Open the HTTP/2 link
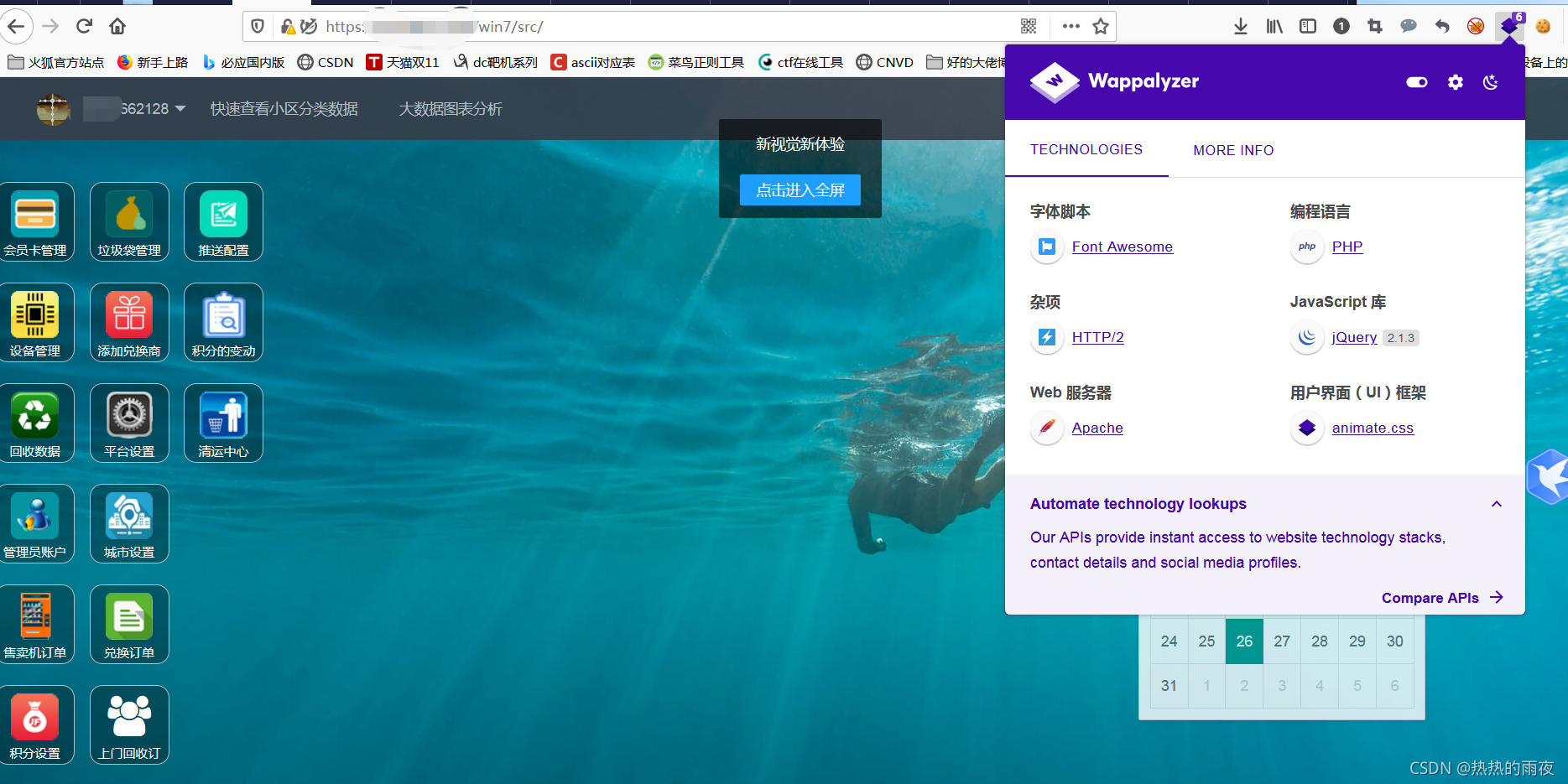This screenshot has height=784, width=1568. click(x=1097, y=337)
